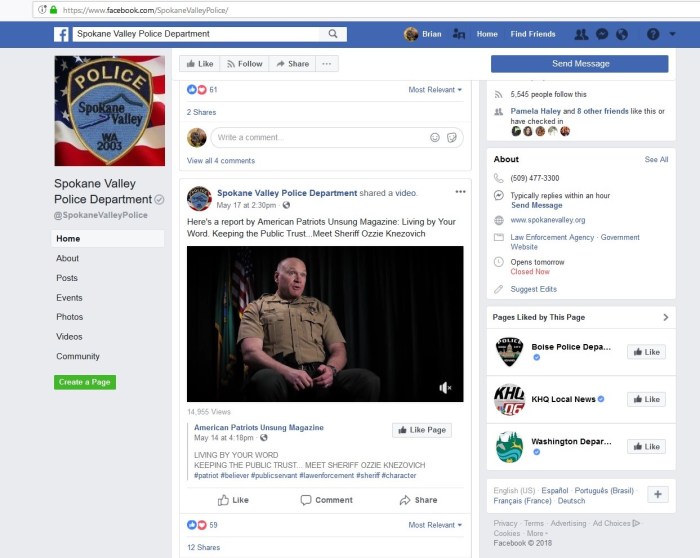Click the Like Page button
This screenshot has height=558, width=700.
coord(422,430)
